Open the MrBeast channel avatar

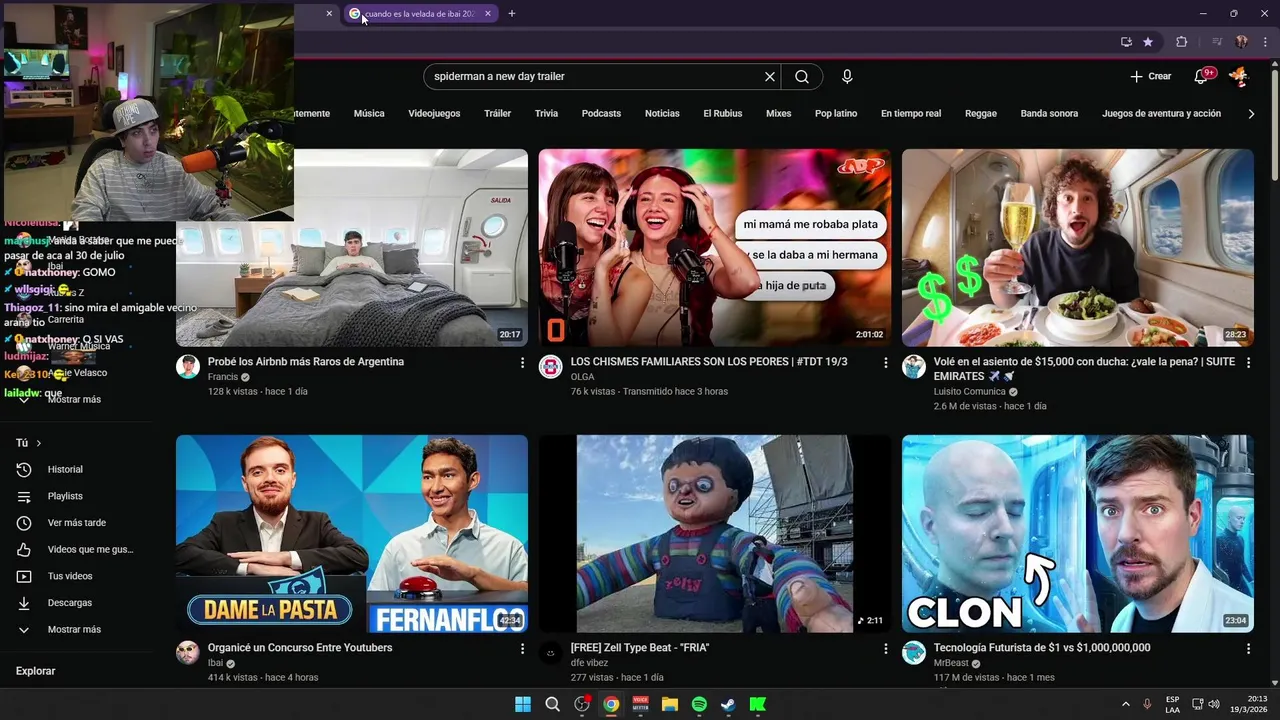coord(914,652)
